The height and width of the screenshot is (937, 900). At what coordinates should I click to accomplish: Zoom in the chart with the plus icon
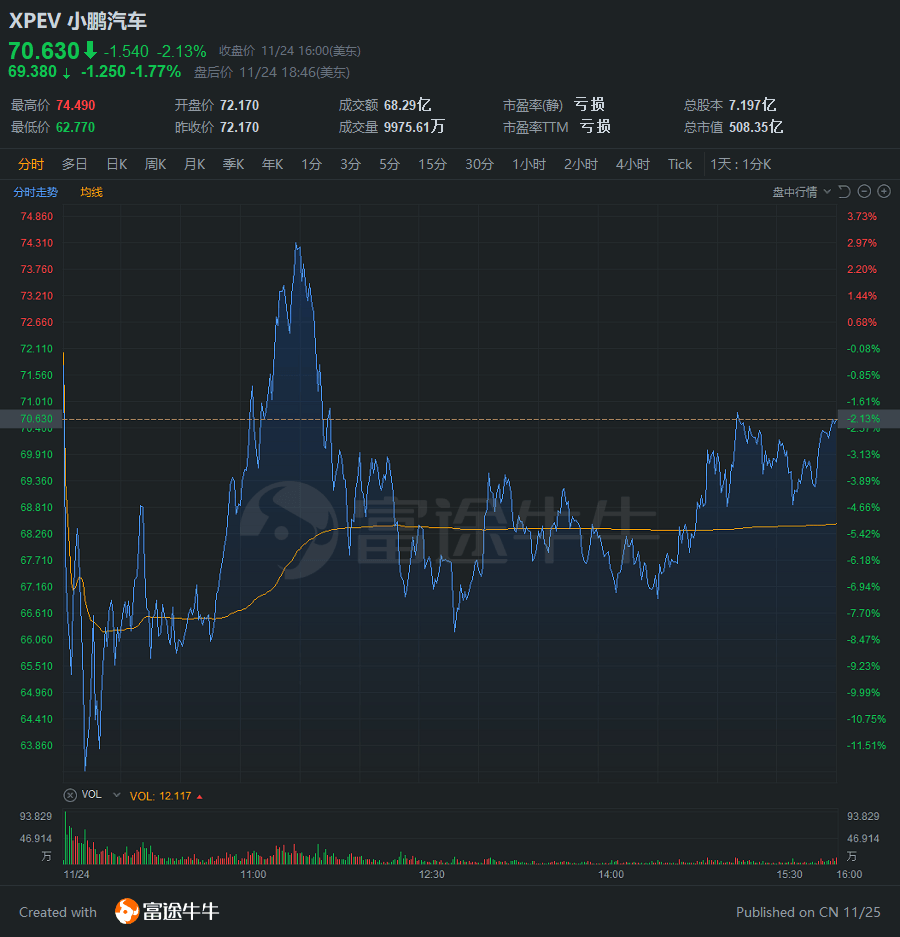884,192
